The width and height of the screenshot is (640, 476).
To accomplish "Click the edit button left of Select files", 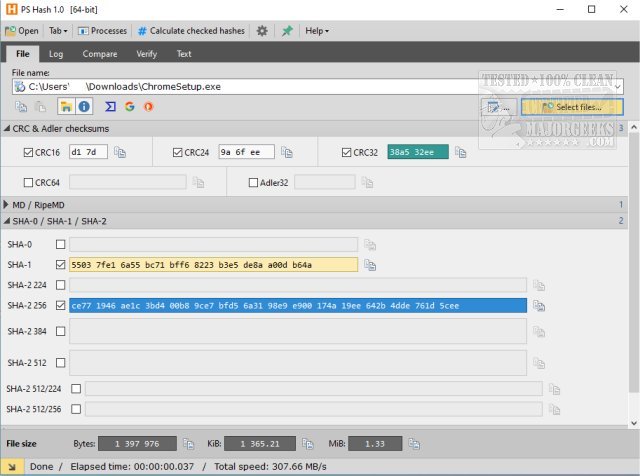I will (x=499, y=107).
